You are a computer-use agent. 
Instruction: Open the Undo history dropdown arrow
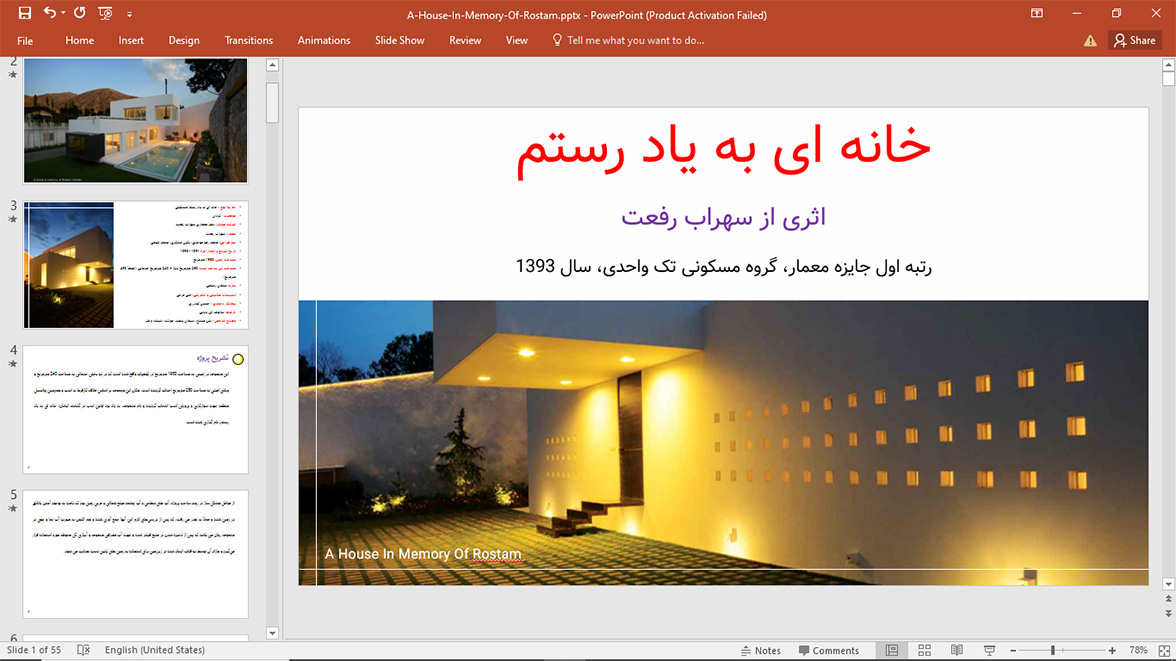coord(63,14)
